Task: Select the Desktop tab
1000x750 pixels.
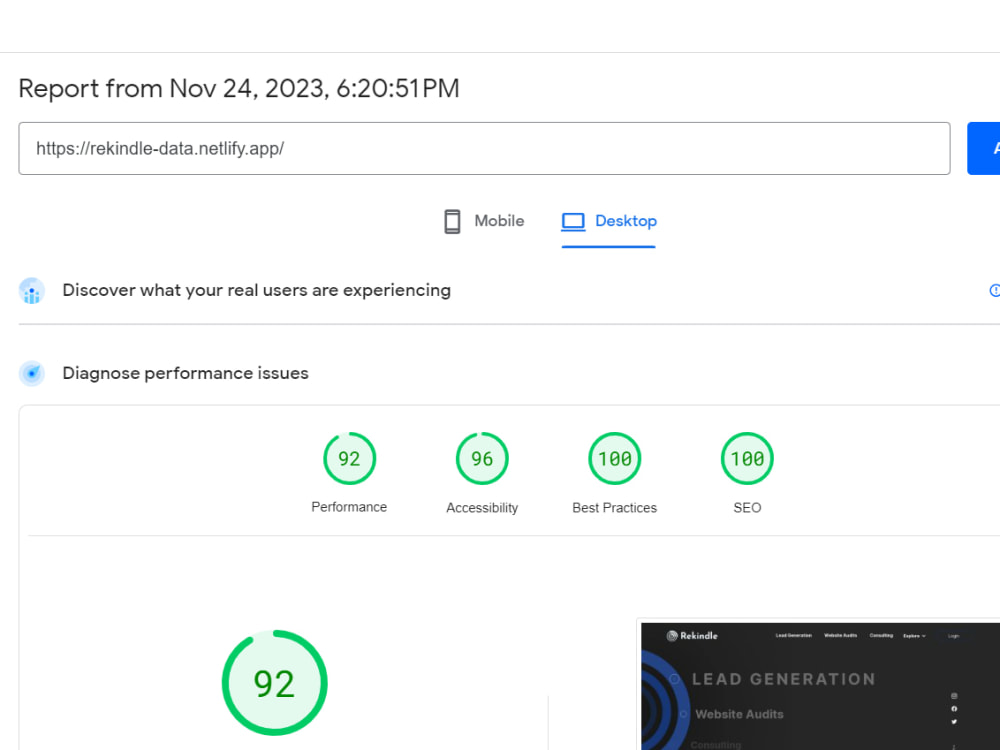Action: 608,221
